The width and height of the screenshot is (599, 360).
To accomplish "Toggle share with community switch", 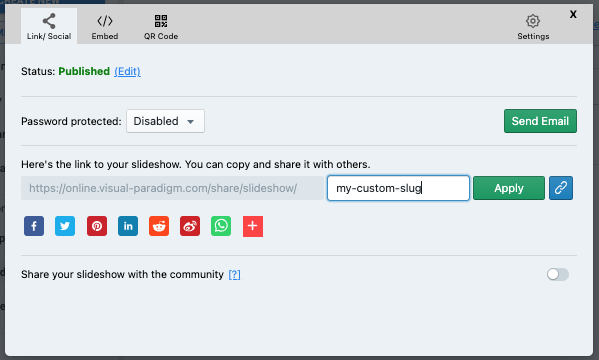I will click(557, 274).
